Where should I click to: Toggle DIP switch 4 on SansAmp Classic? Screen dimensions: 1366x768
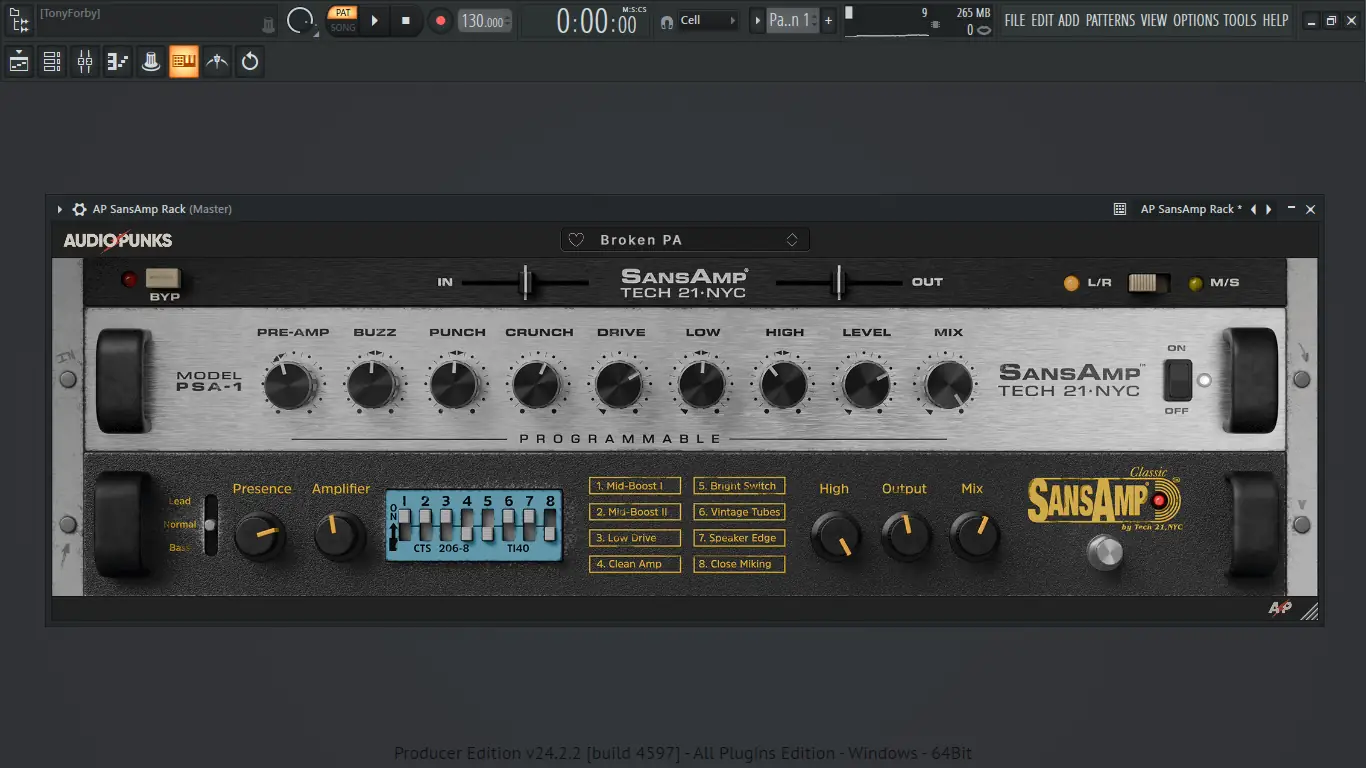tap(467, 523)
